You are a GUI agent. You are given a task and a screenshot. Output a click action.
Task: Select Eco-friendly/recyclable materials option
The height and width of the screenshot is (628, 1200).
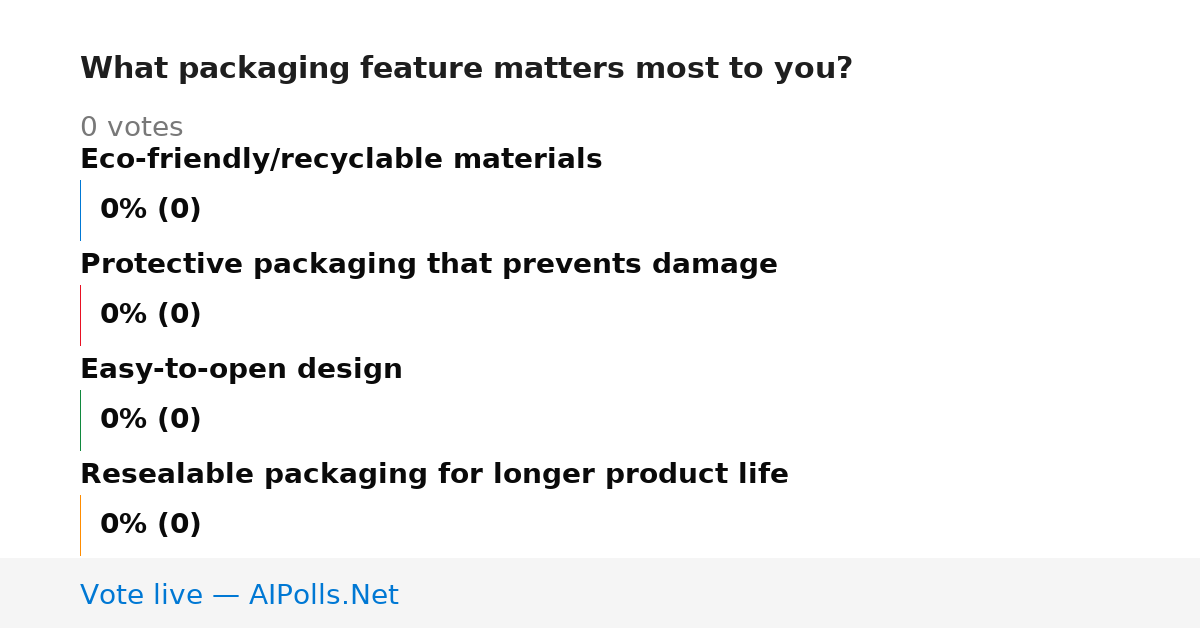point(341,160)
